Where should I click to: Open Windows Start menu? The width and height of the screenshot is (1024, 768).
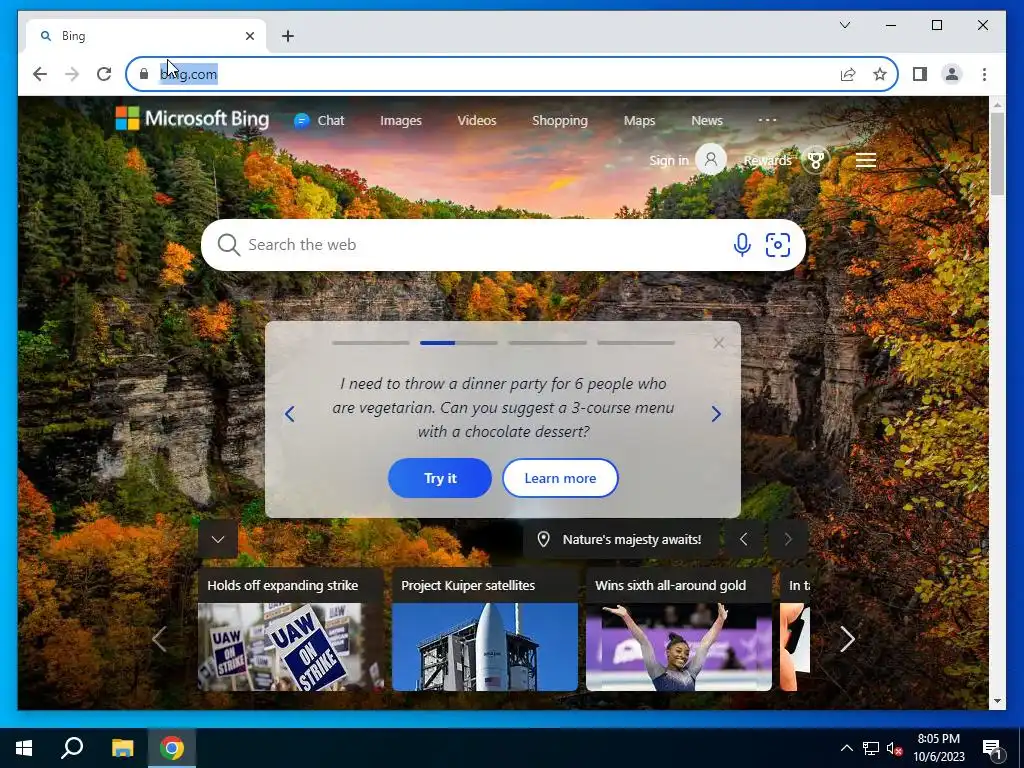pyautogui.click(x=24, y=748)
